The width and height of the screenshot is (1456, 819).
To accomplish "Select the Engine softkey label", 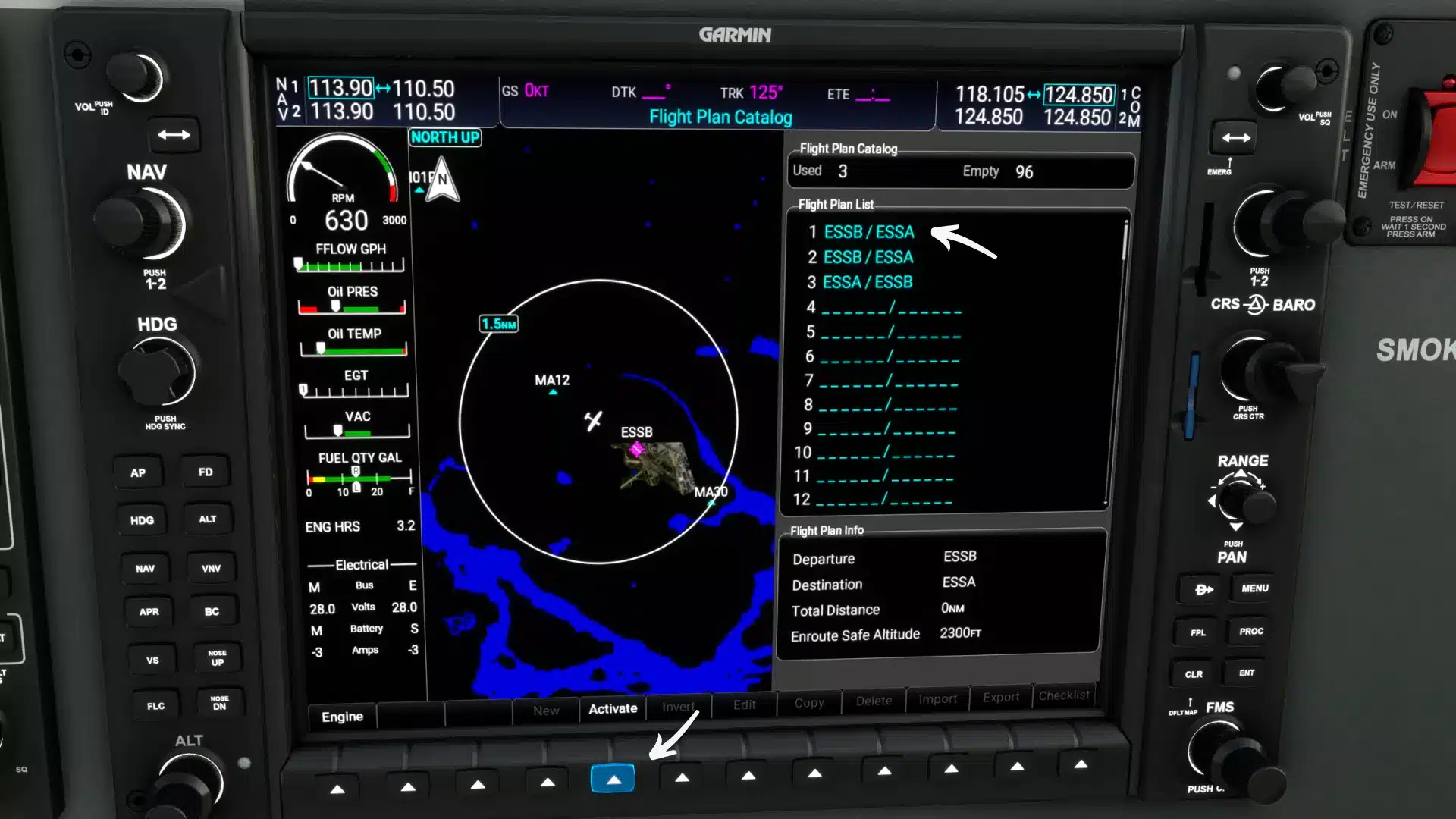I will (342, 717).
